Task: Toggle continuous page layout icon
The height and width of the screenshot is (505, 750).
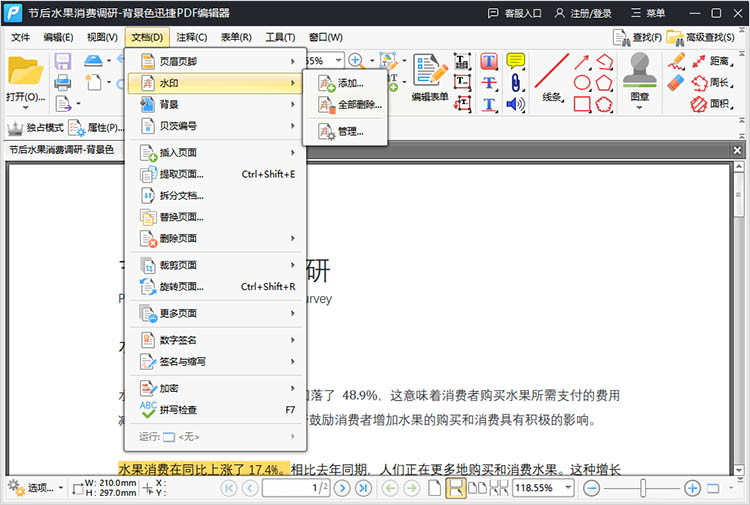Action: click(x=455, y=488)
